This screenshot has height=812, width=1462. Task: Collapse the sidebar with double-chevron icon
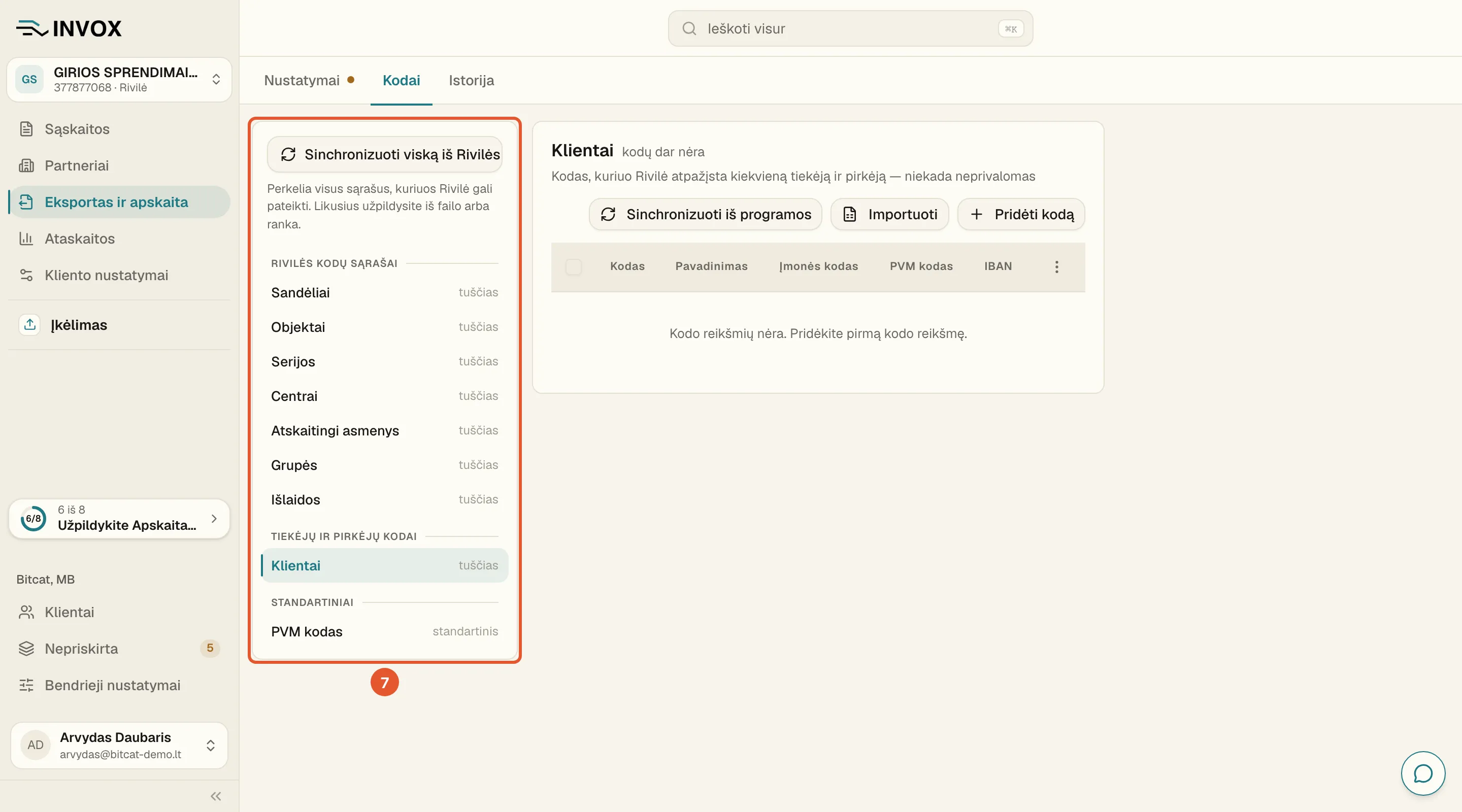pos(216,796)
